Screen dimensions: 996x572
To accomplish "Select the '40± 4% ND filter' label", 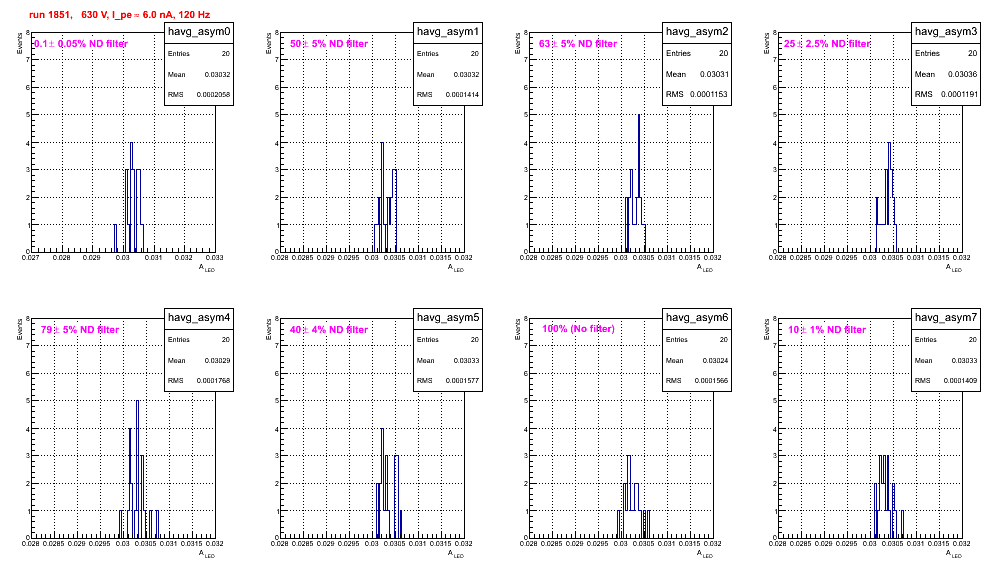I will (x=329, y=330).
